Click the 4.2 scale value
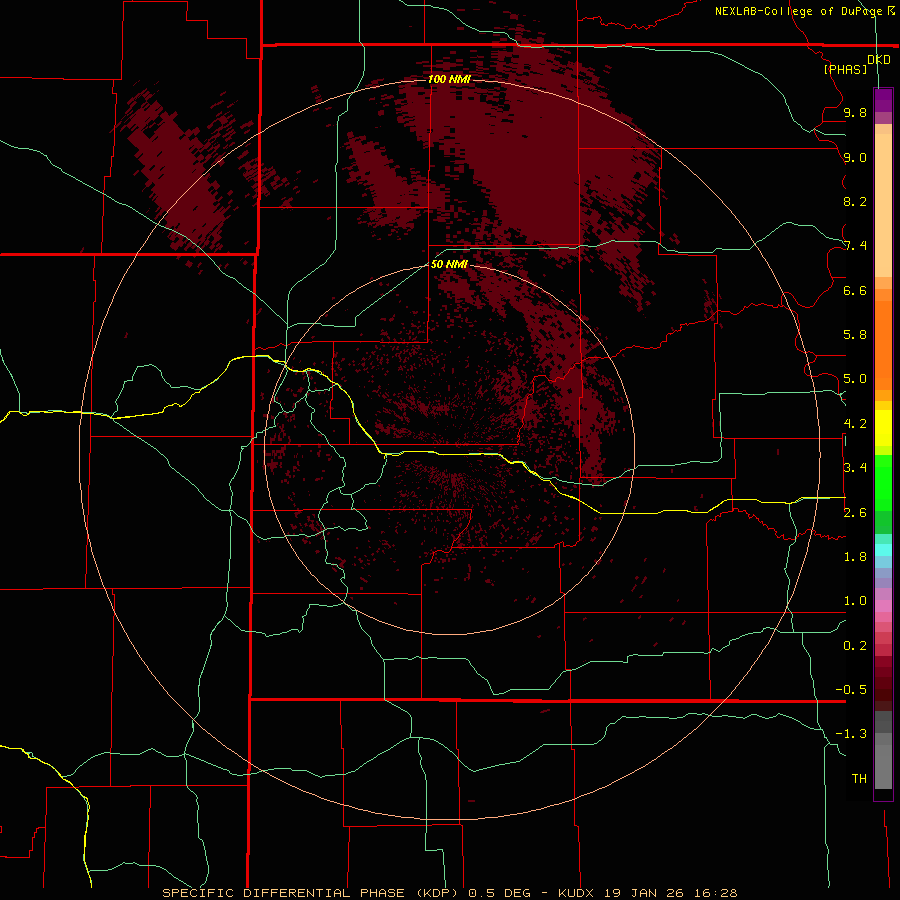This screenshot has width=900, height=900. coord(855,424)
